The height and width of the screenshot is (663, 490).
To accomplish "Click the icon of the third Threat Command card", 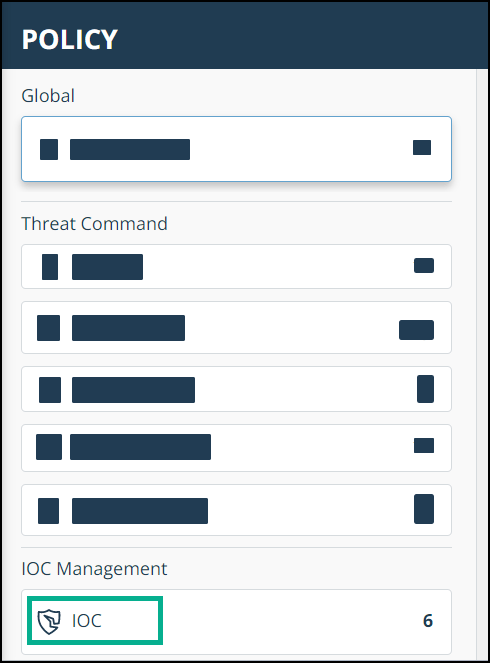I will [50, 390].
